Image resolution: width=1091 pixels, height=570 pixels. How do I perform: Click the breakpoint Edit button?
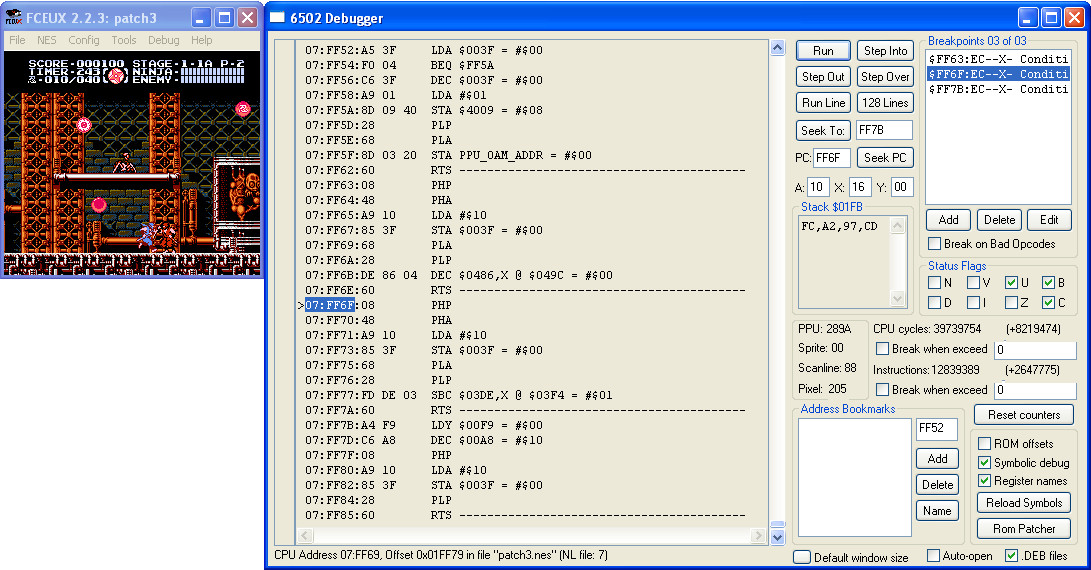[1049, 220]
